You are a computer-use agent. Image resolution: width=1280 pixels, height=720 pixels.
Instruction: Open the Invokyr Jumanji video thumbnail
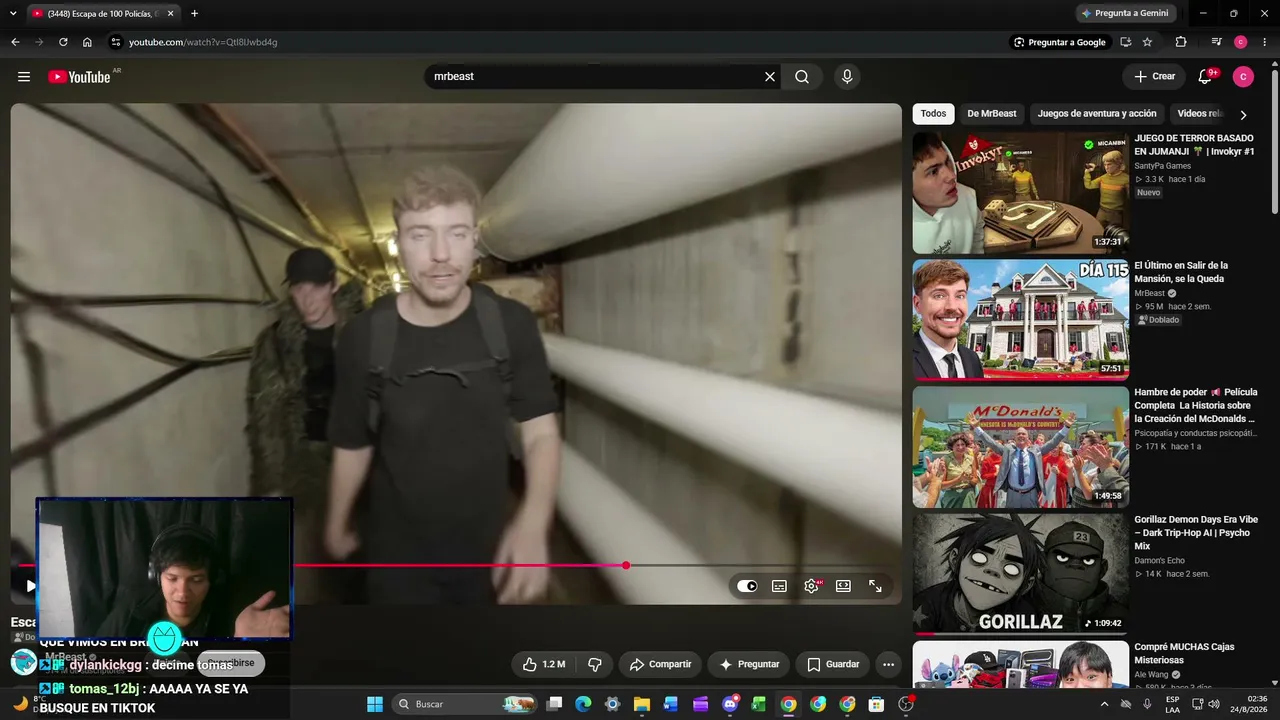click(x=1020, y=193)
